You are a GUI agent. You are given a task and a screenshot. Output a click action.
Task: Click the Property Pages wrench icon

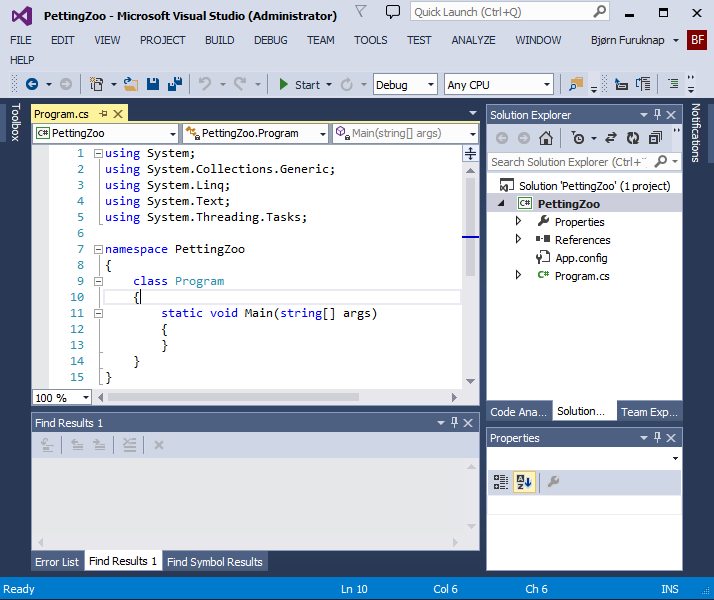click(553, 482)
